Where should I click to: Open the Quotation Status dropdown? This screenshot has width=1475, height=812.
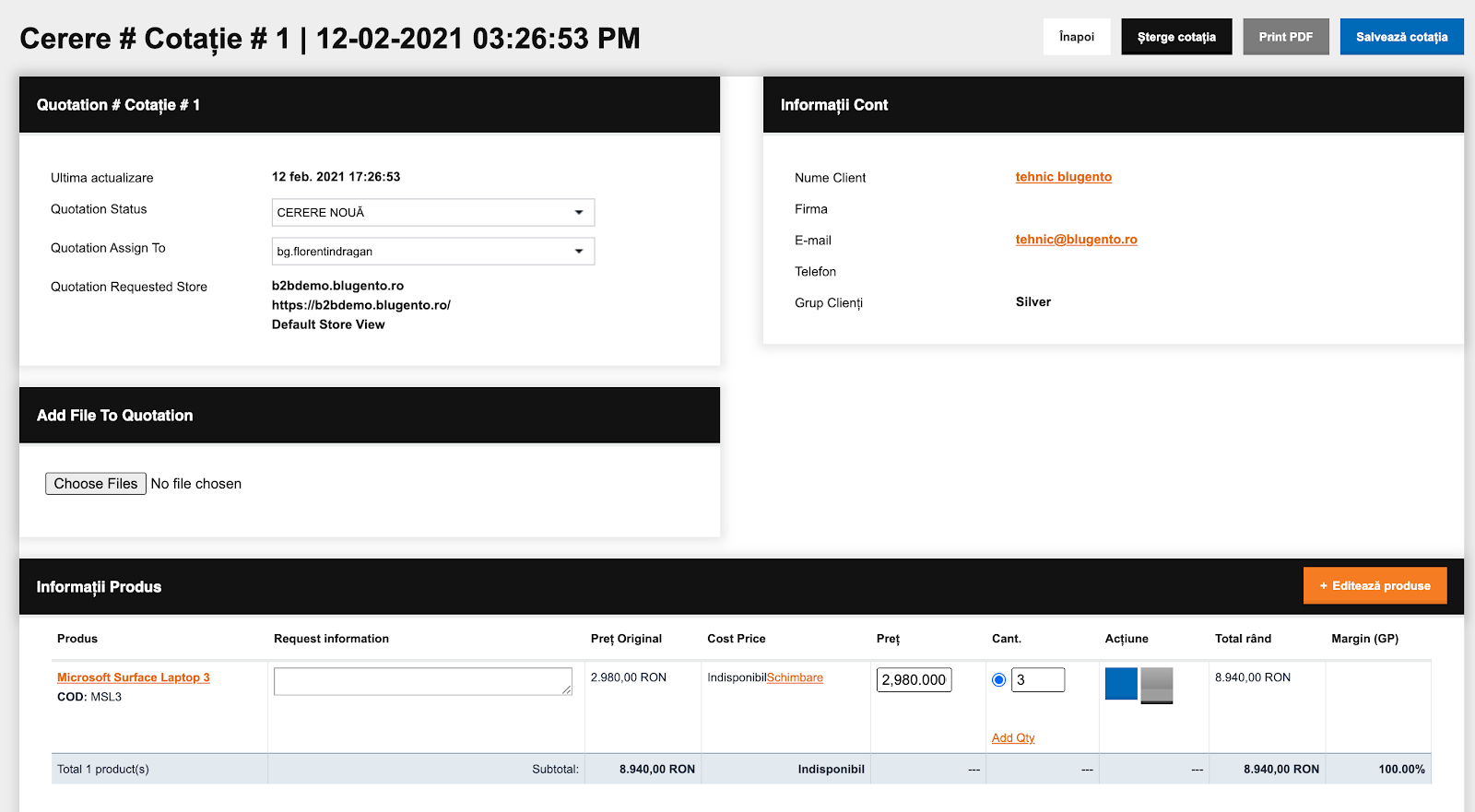coord(433,213)
